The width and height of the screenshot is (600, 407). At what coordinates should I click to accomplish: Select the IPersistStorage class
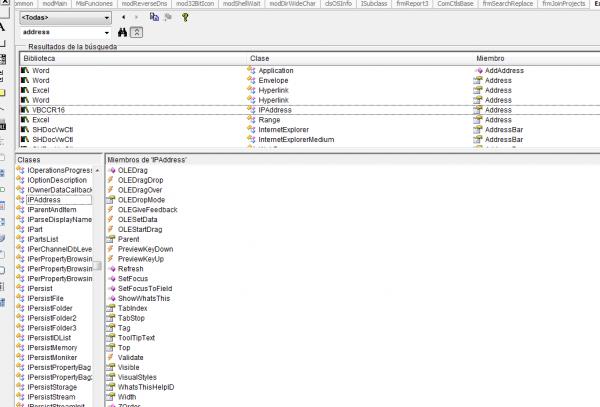52,387
